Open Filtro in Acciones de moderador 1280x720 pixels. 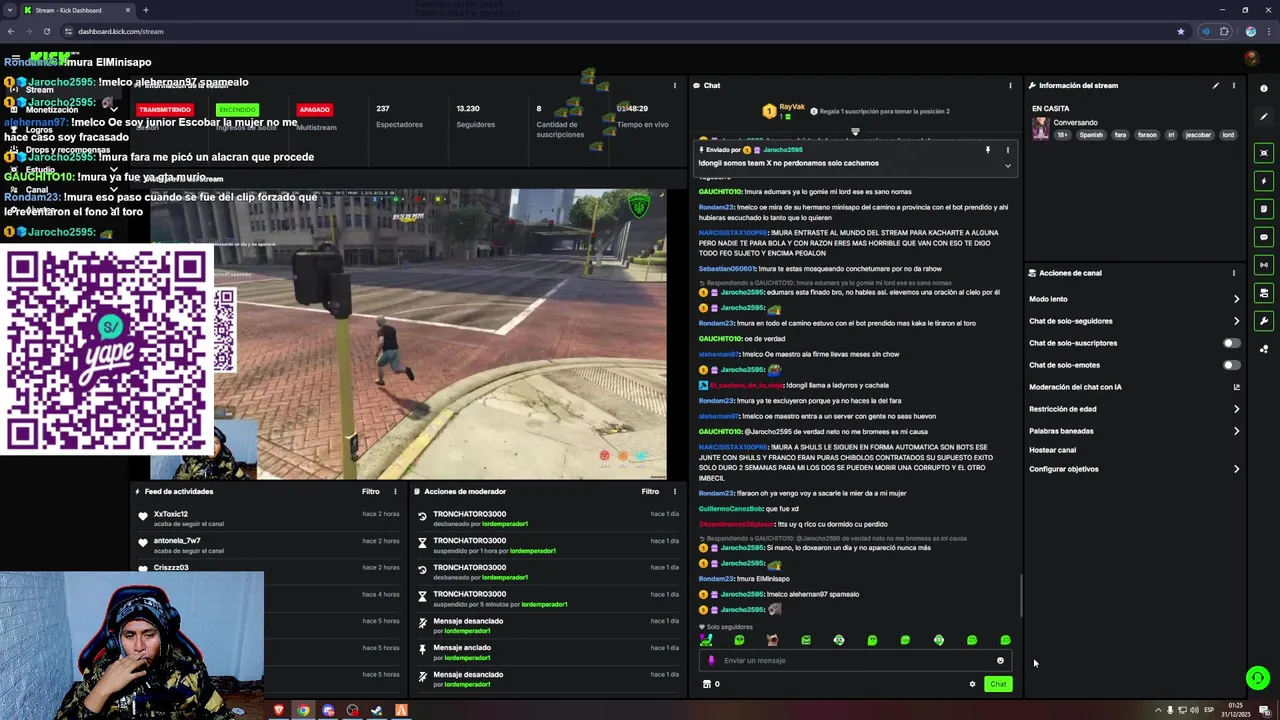coord(650,491)
